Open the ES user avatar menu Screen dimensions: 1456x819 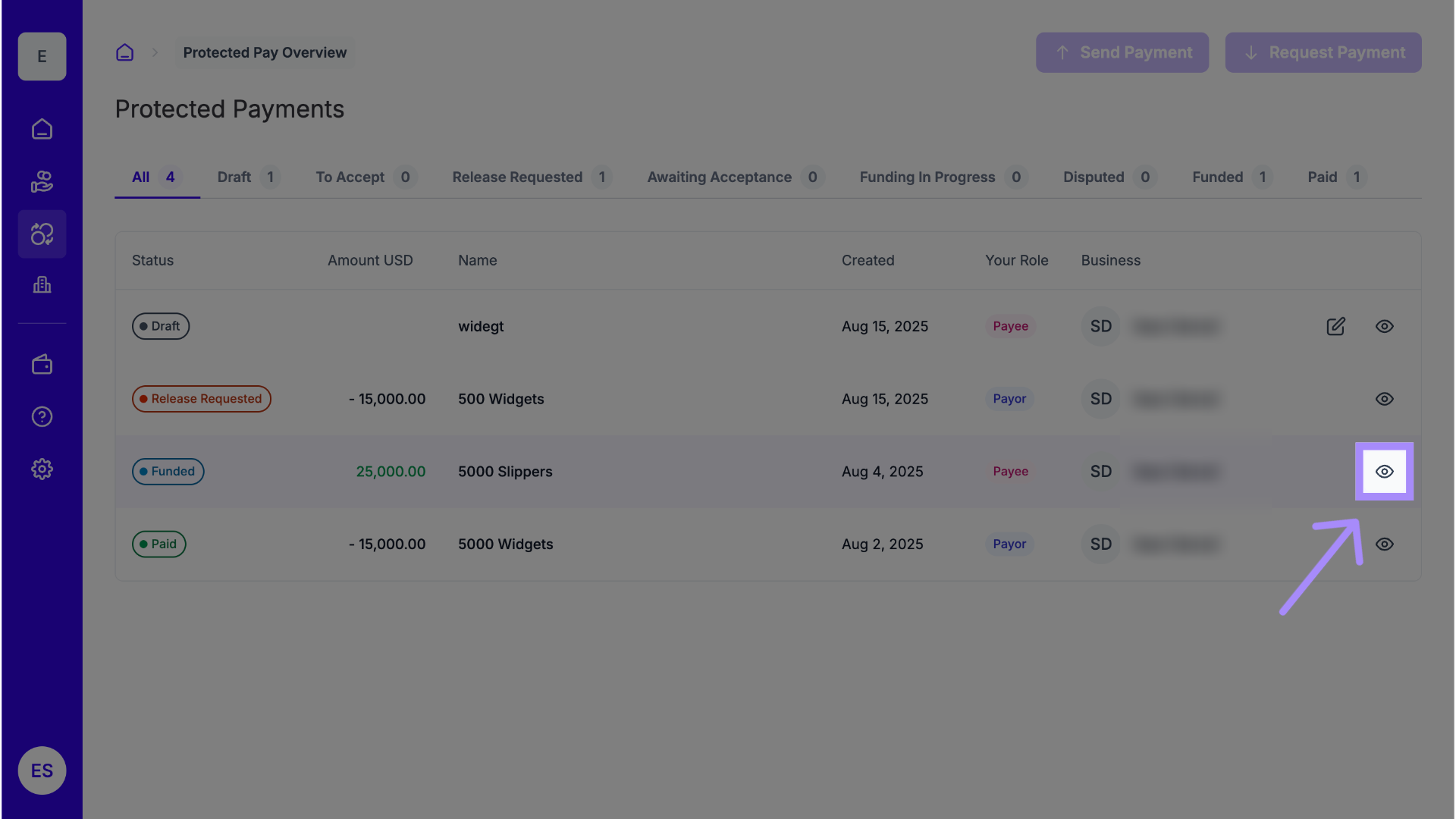42,770
